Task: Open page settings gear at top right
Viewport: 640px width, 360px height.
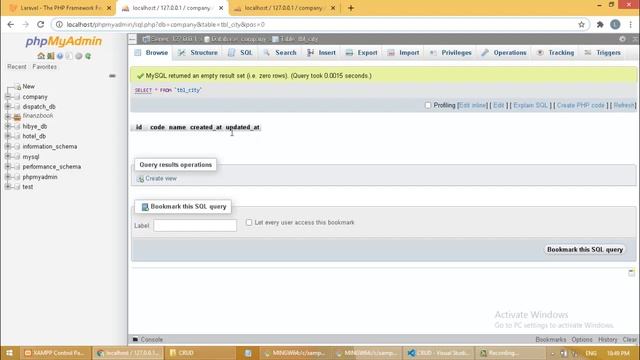Action: [622, 39]
